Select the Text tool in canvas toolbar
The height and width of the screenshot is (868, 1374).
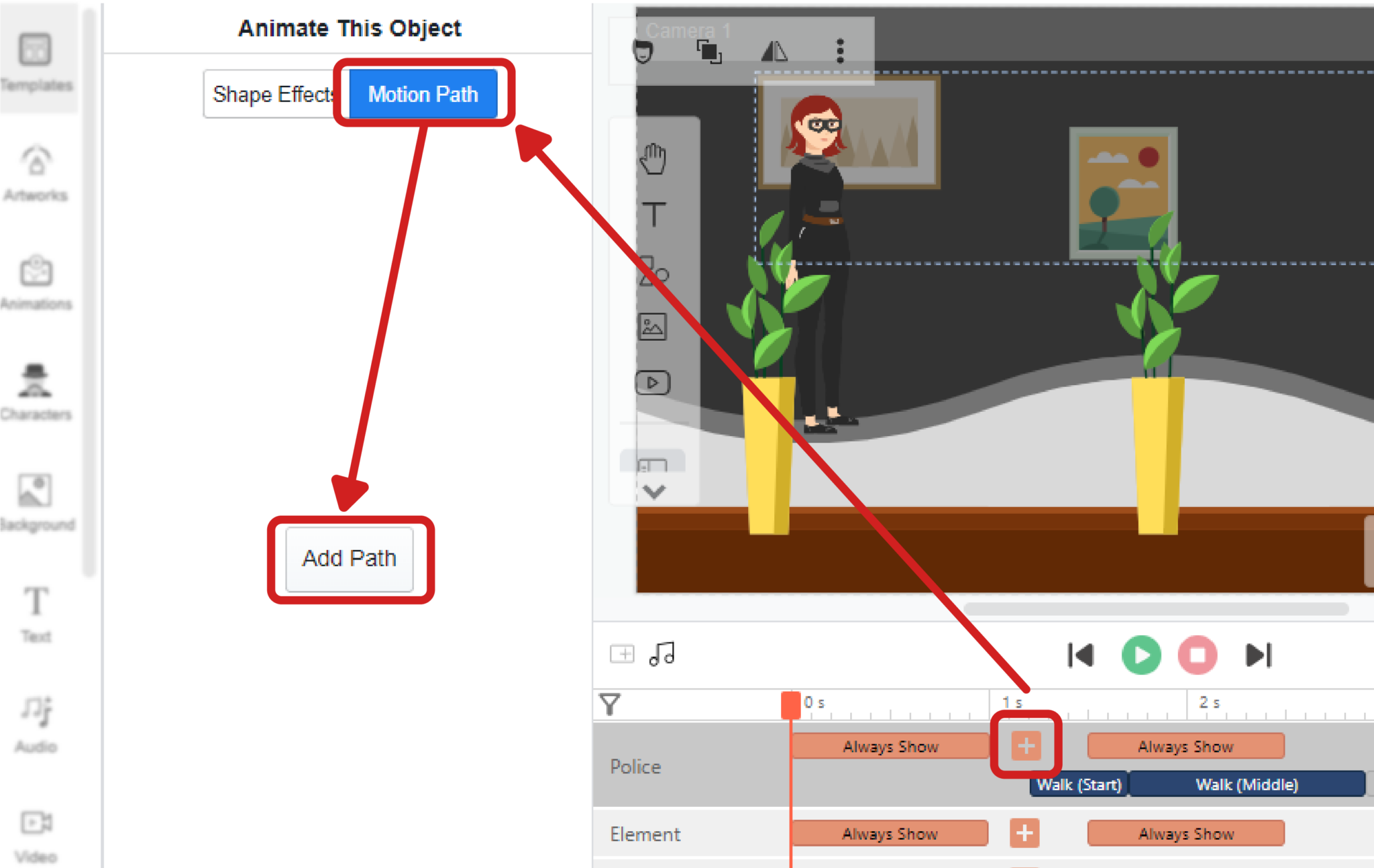click(x=653, y=215)
